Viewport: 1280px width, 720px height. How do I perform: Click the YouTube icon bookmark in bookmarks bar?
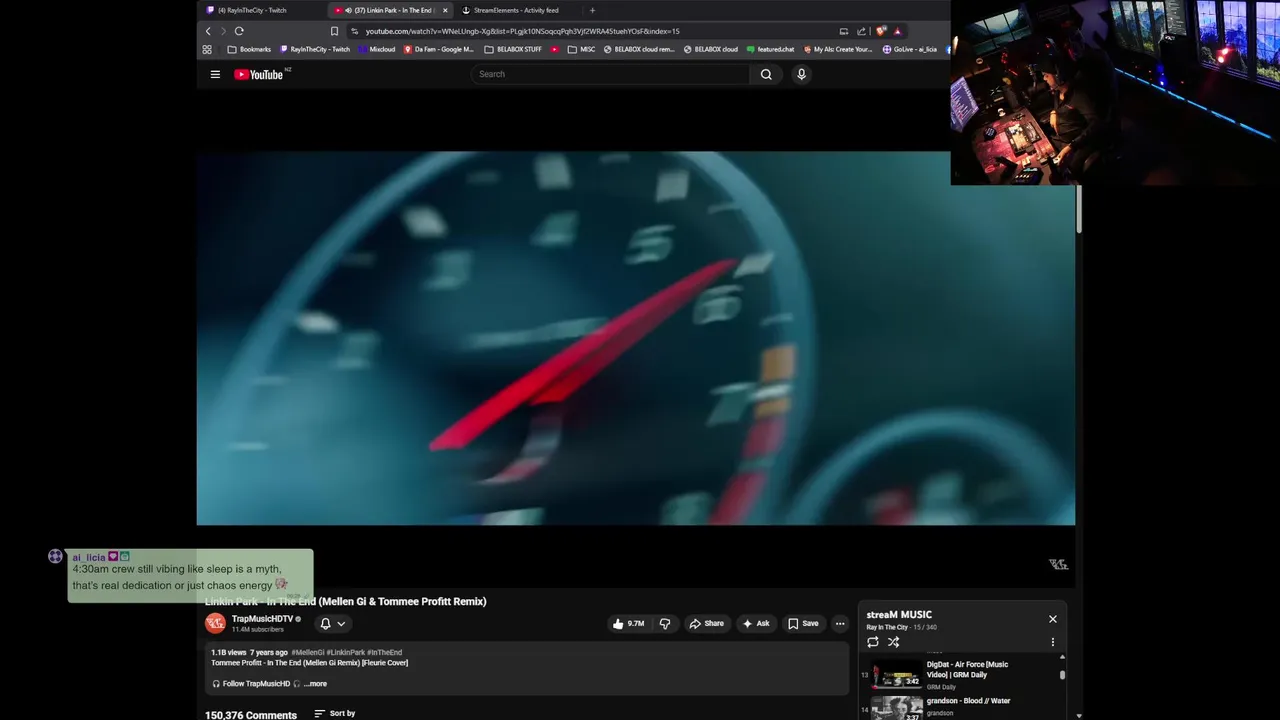click(x=554, y=49)
